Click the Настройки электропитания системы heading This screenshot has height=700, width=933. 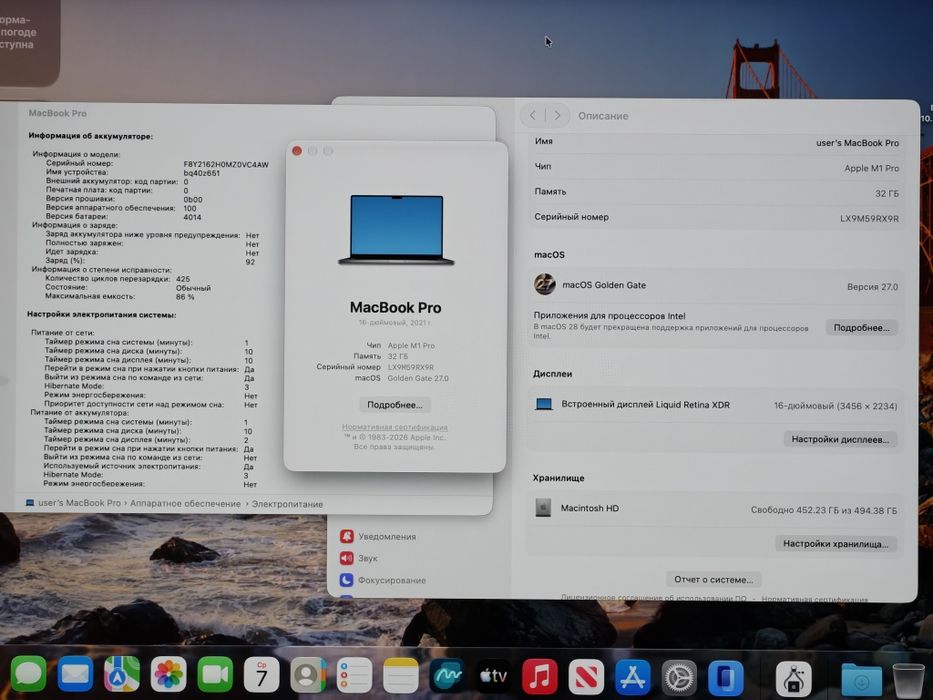(102, 314)
